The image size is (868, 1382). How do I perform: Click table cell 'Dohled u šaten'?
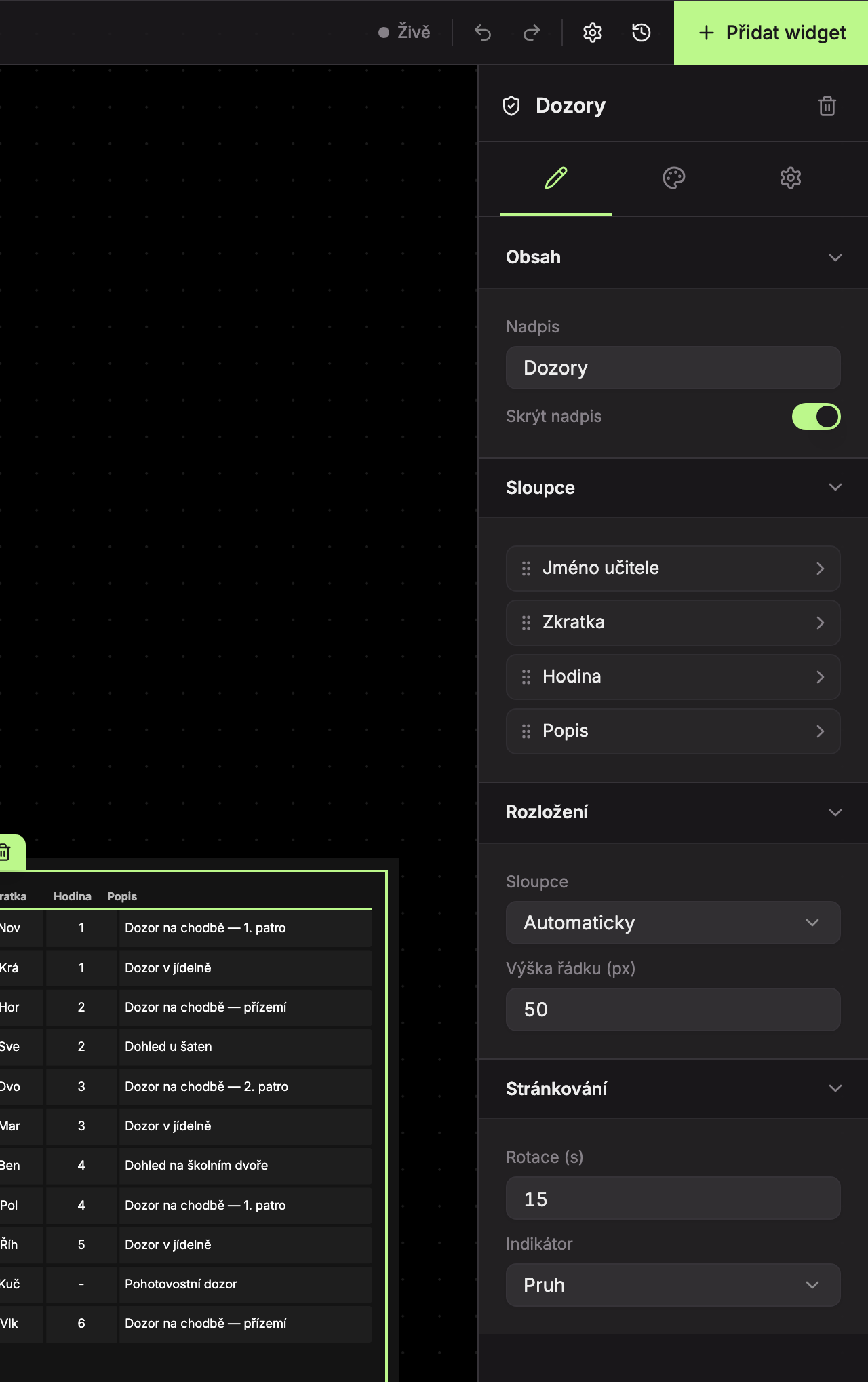pos(245,1047)
